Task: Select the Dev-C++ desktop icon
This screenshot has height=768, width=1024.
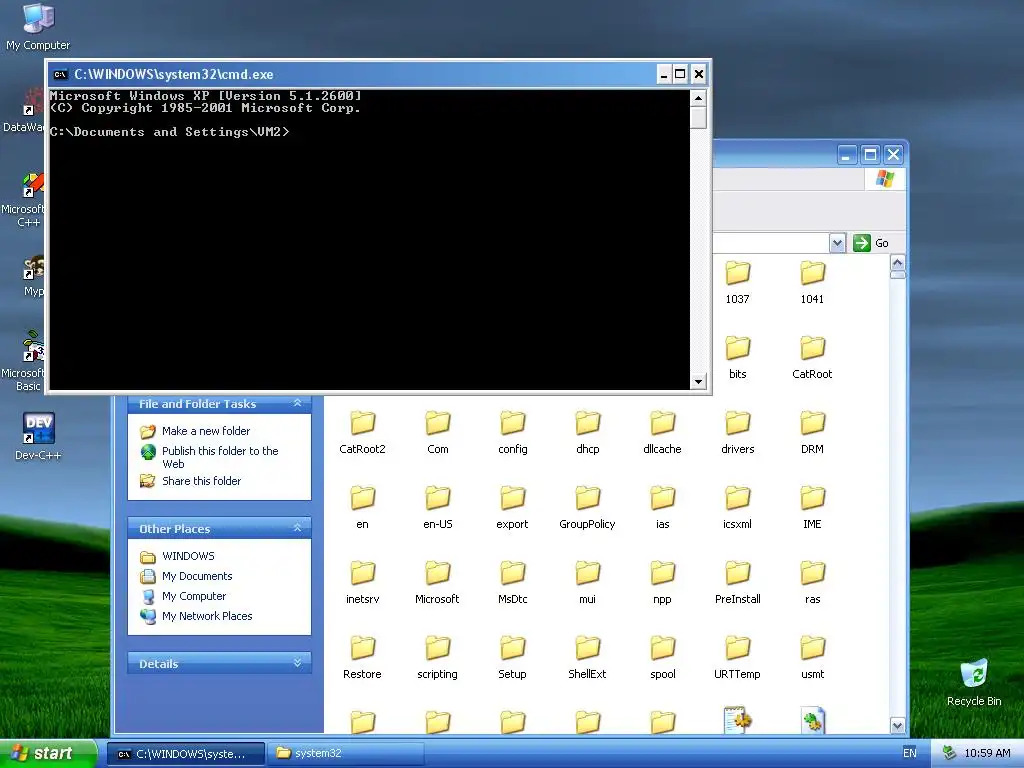Action: pyautogui.click(x=38, y=436)
